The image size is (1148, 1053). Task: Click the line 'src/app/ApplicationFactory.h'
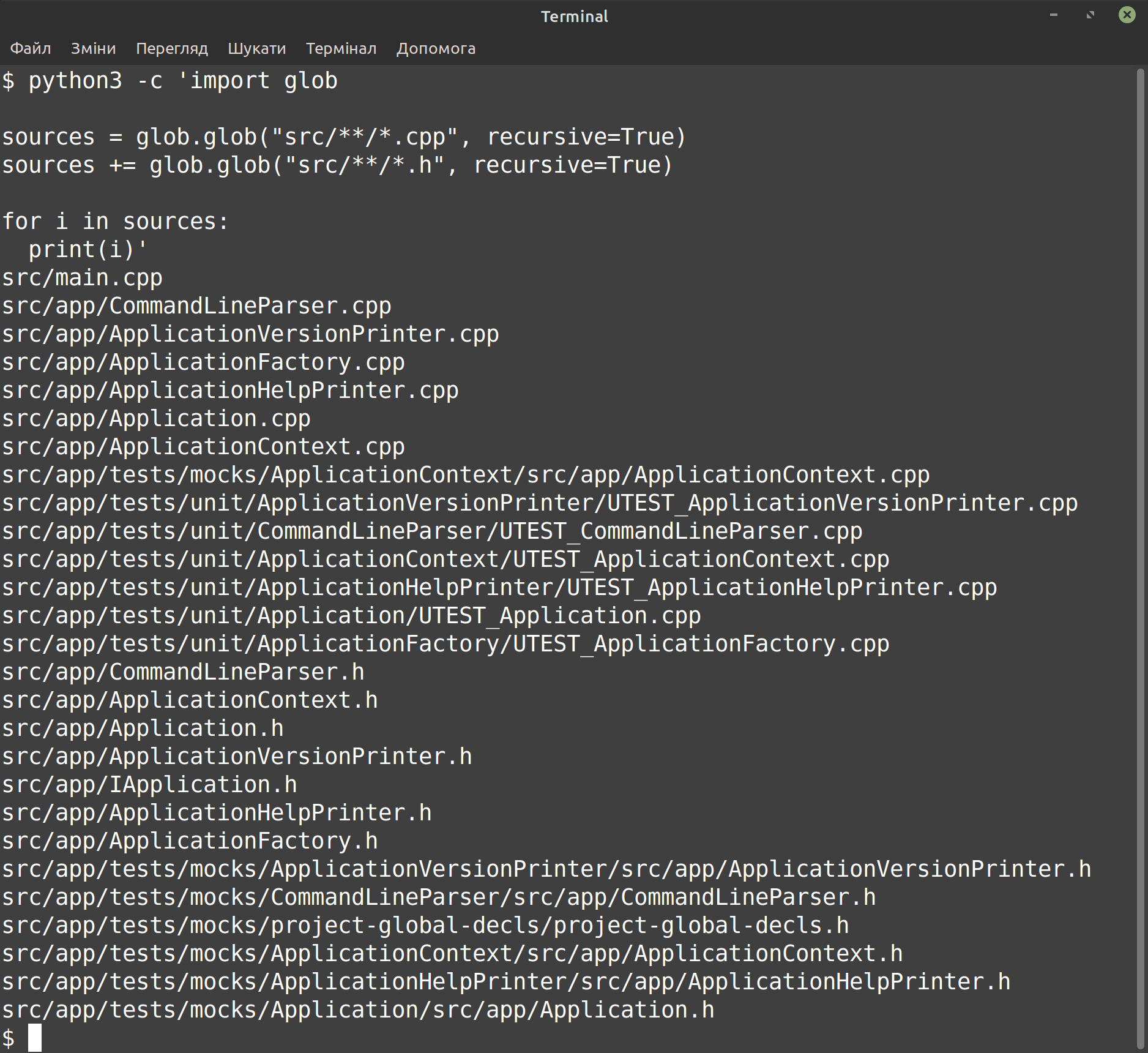190,841
